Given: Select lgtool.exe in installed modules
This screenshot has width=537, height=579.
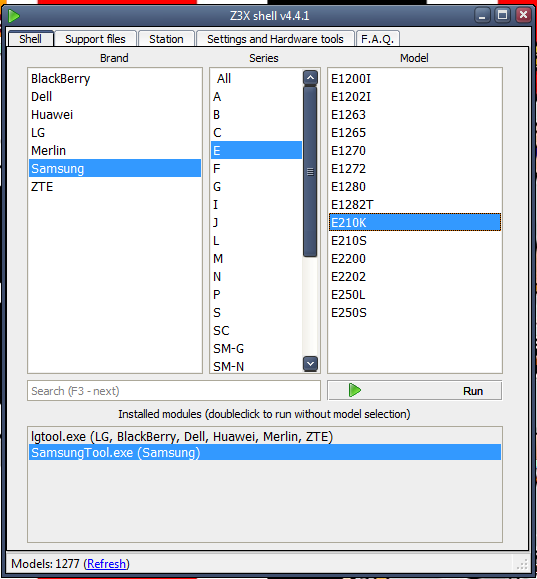Looking at the screenshot, I should [265, 436].
